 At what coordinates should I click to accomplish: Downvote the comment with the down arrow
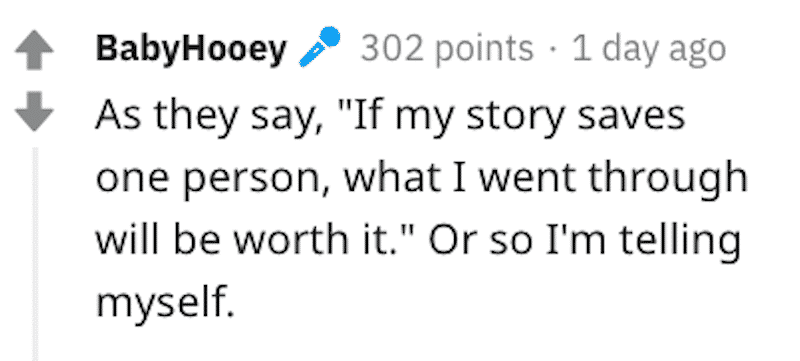[34, 111]
